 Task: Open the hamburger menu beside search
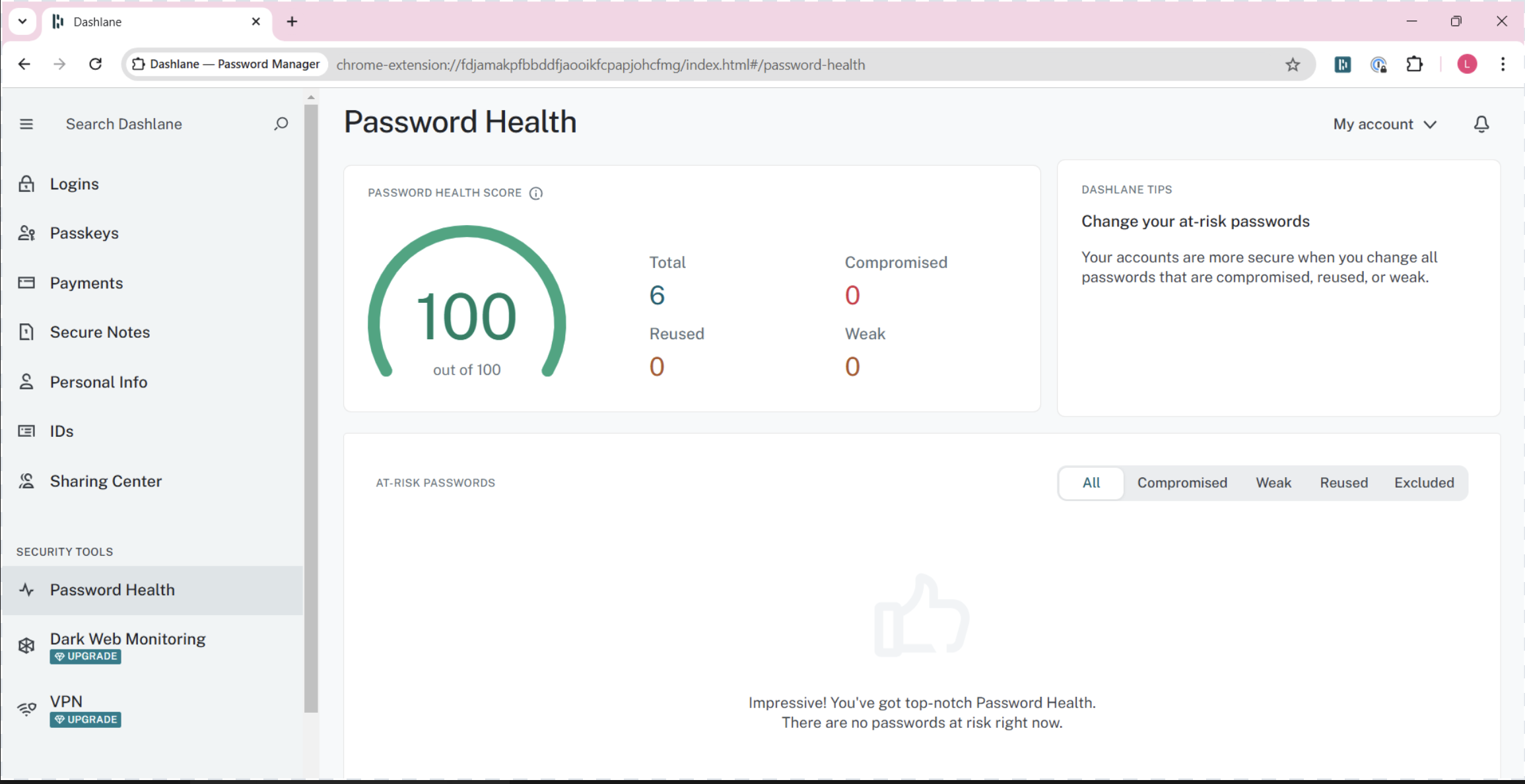26,123
